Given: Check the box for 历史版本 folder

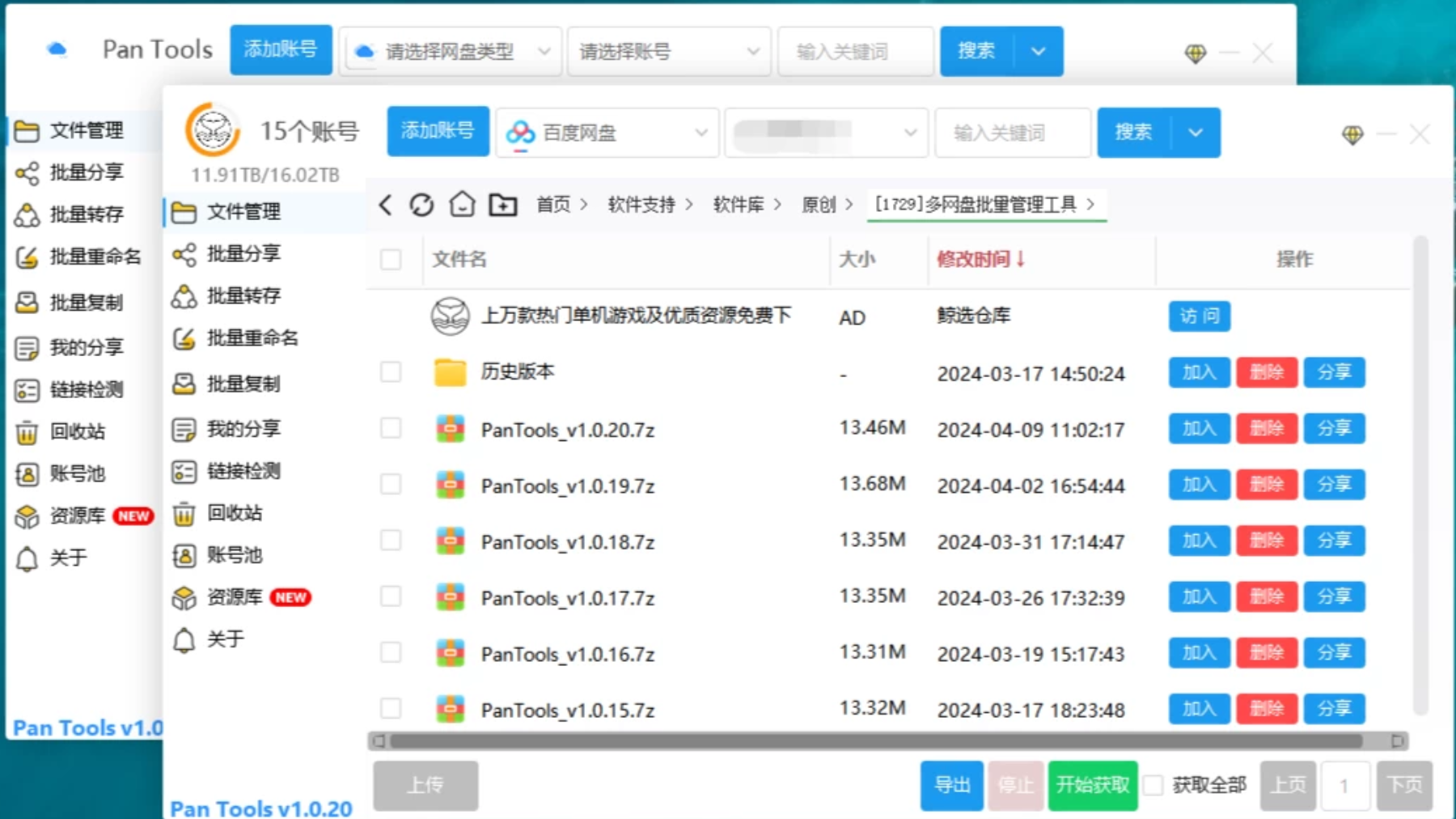Looking at the screenshot, I should click(x=391, y=372).
